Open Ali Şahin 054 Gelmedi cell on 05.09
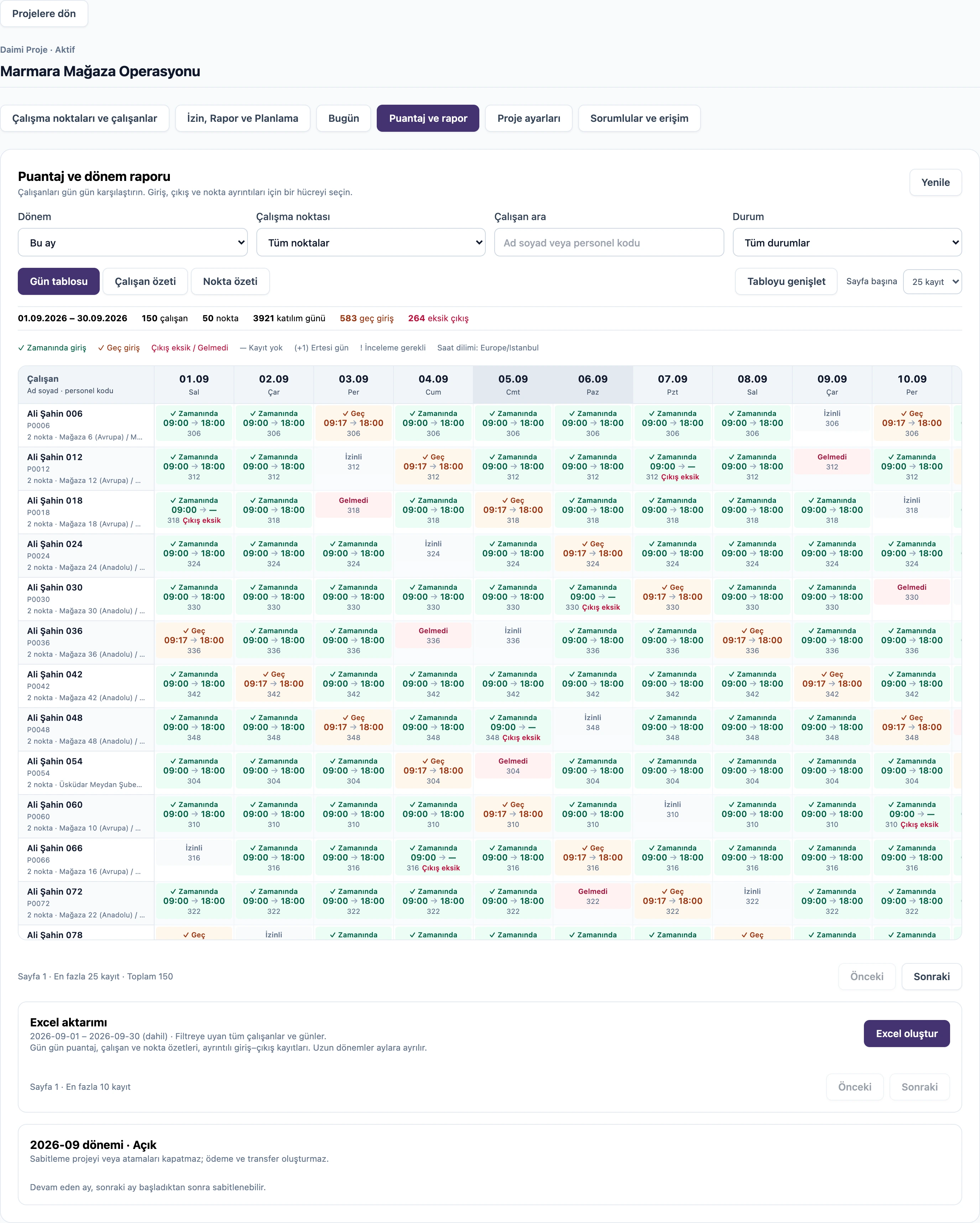Image resolution: width=980 pixels, height=1223 pixels. 513,766
